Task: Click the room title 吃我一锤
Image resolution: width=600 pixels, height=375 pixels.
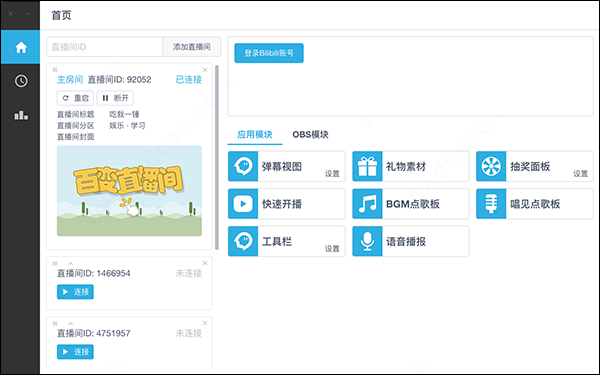Action: [124, 114]
